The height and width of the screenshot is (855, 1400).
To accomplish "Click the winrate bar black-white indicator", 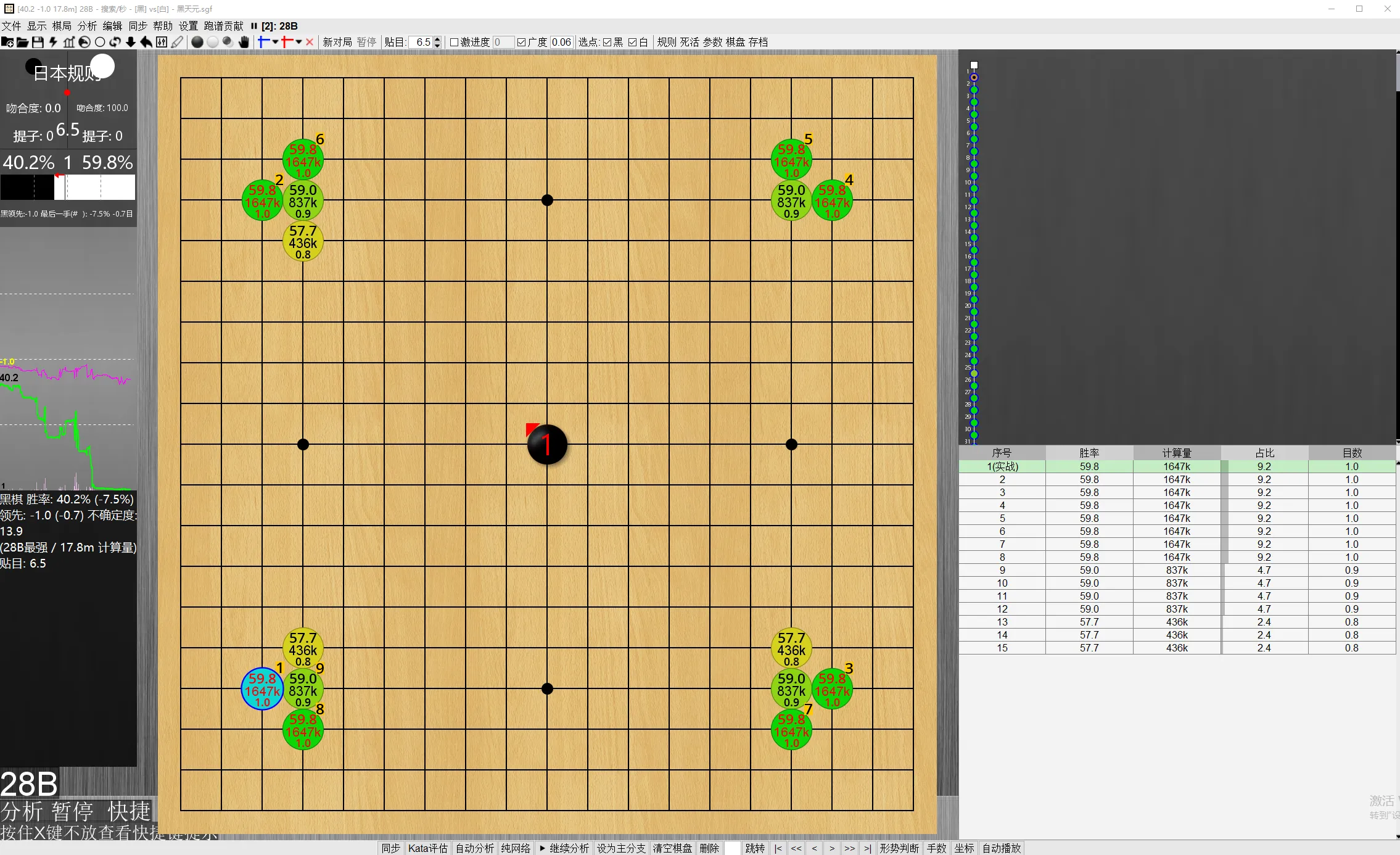I will (x=68, y=187).
